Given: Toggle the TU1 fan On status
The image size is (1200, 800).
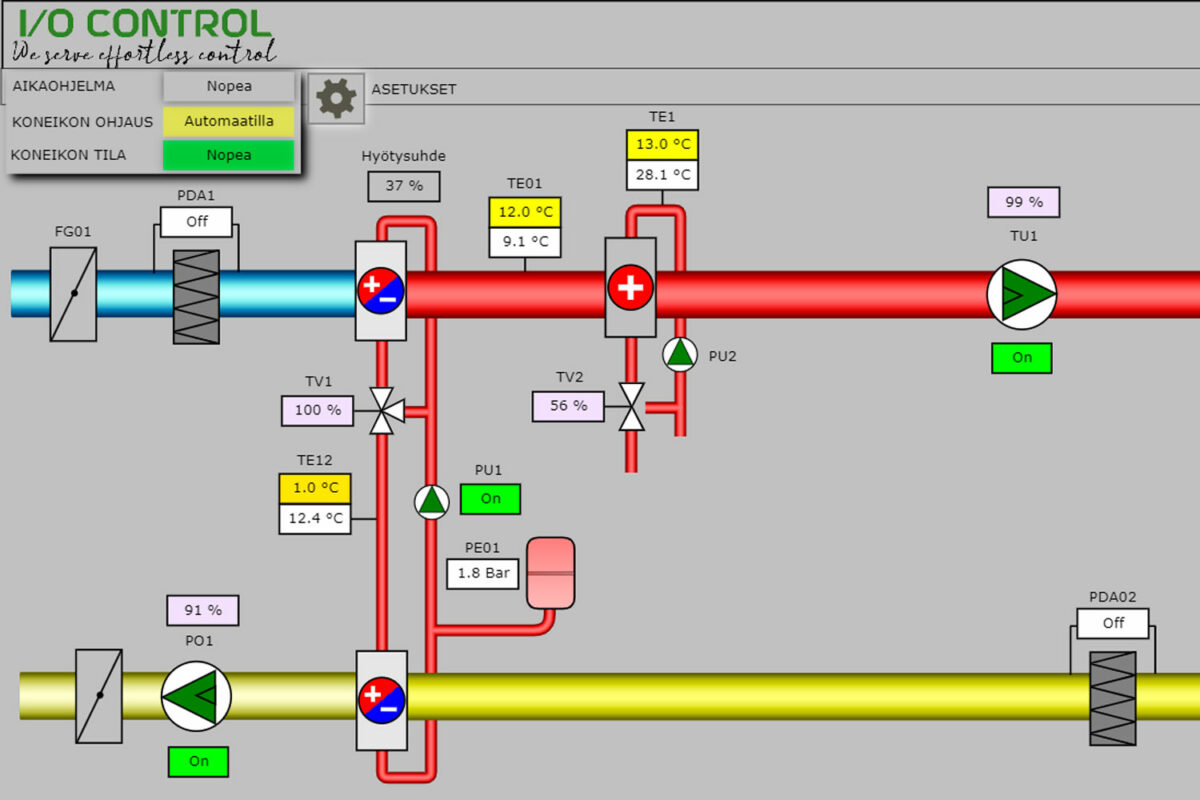Looking at the screenshot, I should tap(1021, 358).
